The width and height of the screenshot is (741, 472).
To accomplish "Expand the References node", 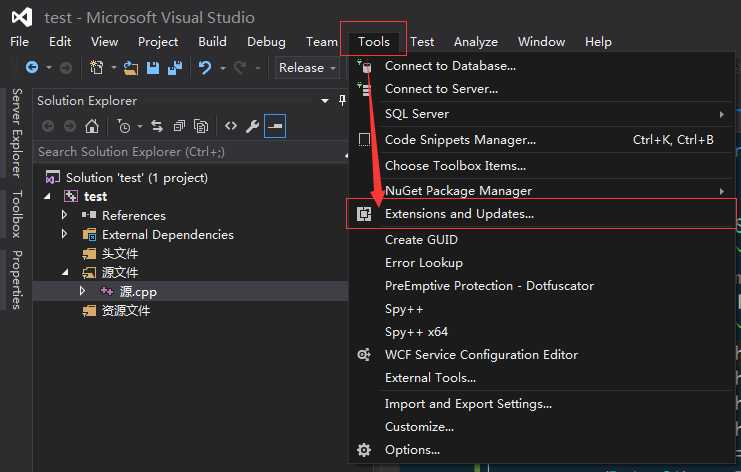I will click(64, 215).
